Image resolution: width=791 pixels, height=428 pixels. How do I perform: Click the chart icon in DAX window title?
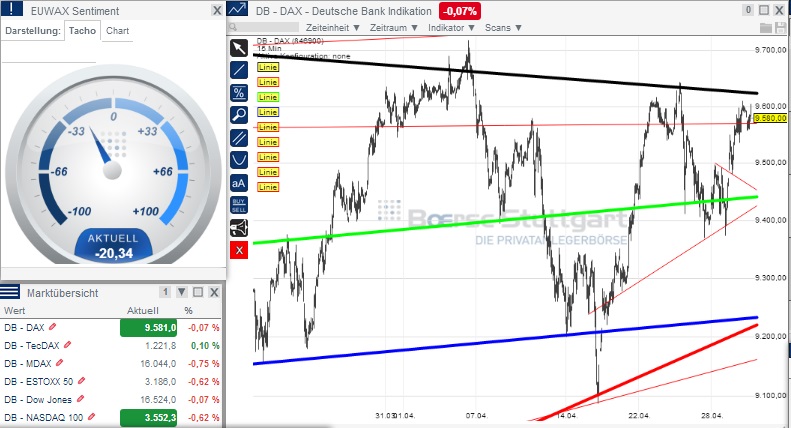point(237,9)
